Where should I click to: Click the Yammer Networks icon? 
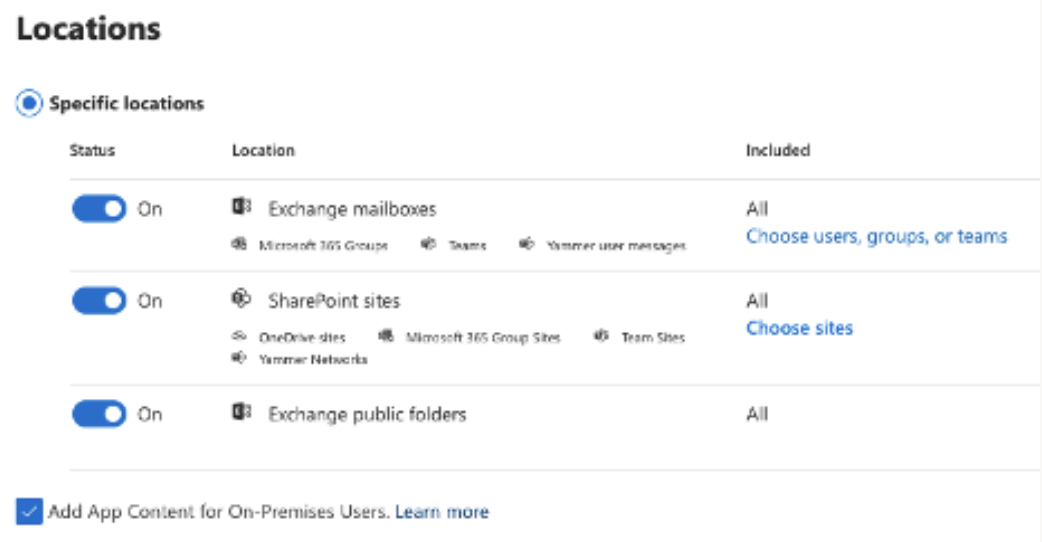click(x=239, y=358)
